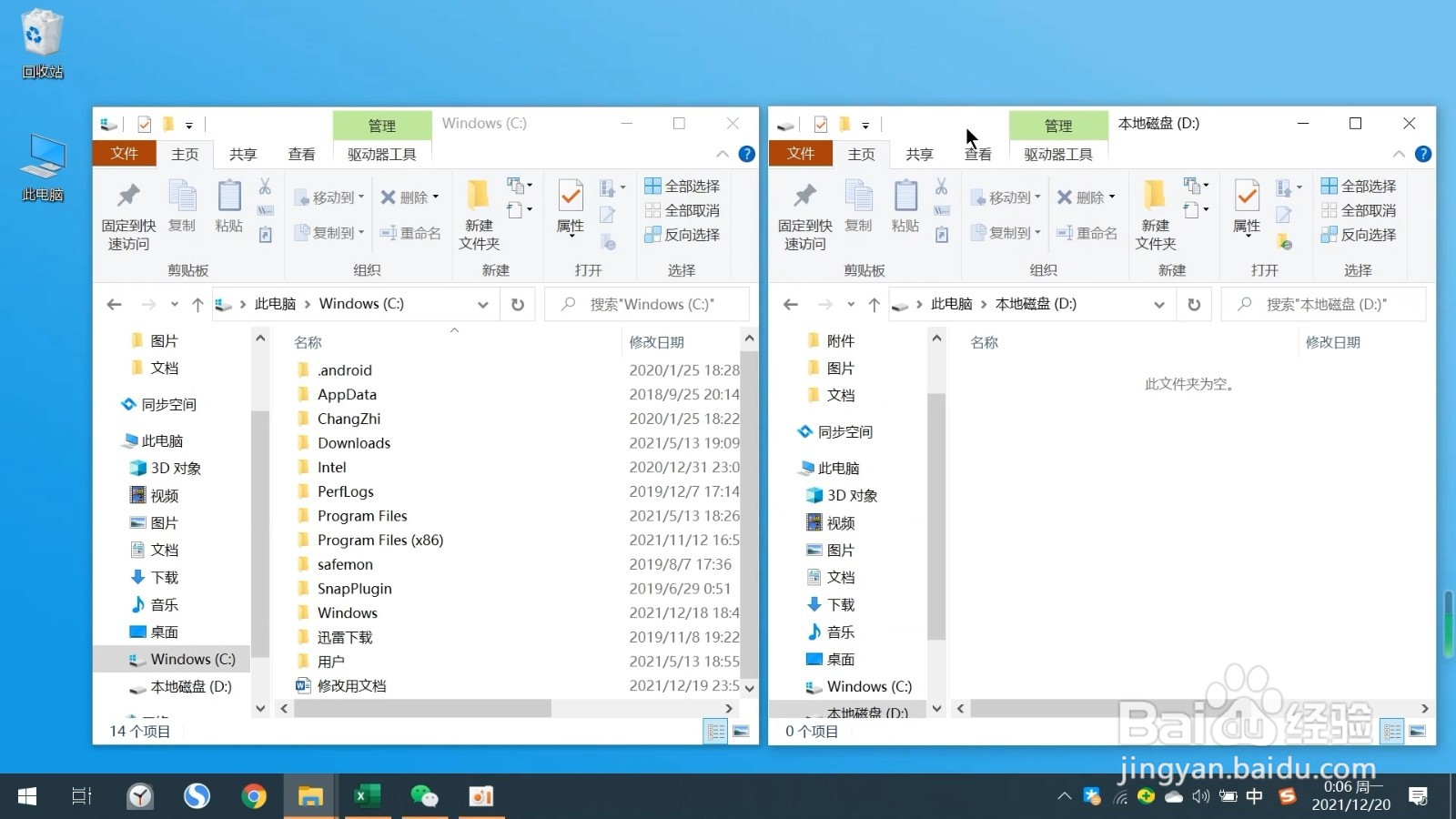
Task: Open Excel from the taskbar
Action: [x=367, y=796]
